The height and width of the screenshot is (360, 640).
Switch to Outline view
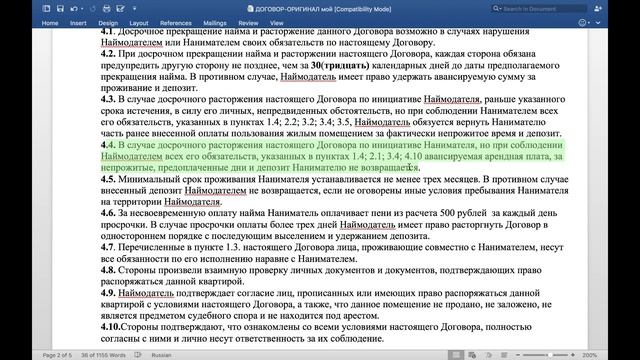pos(489,355)
